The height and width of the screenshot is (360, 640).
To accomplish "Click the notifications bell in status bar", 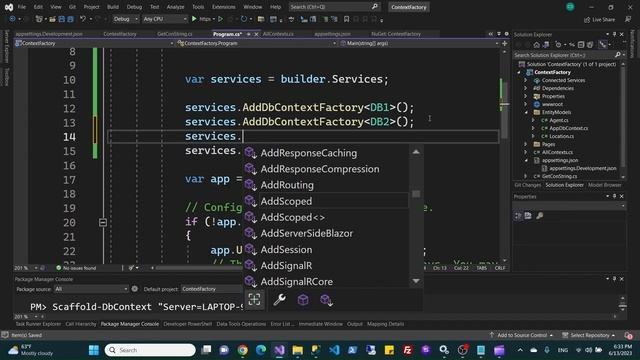I will tap(629, 336).
